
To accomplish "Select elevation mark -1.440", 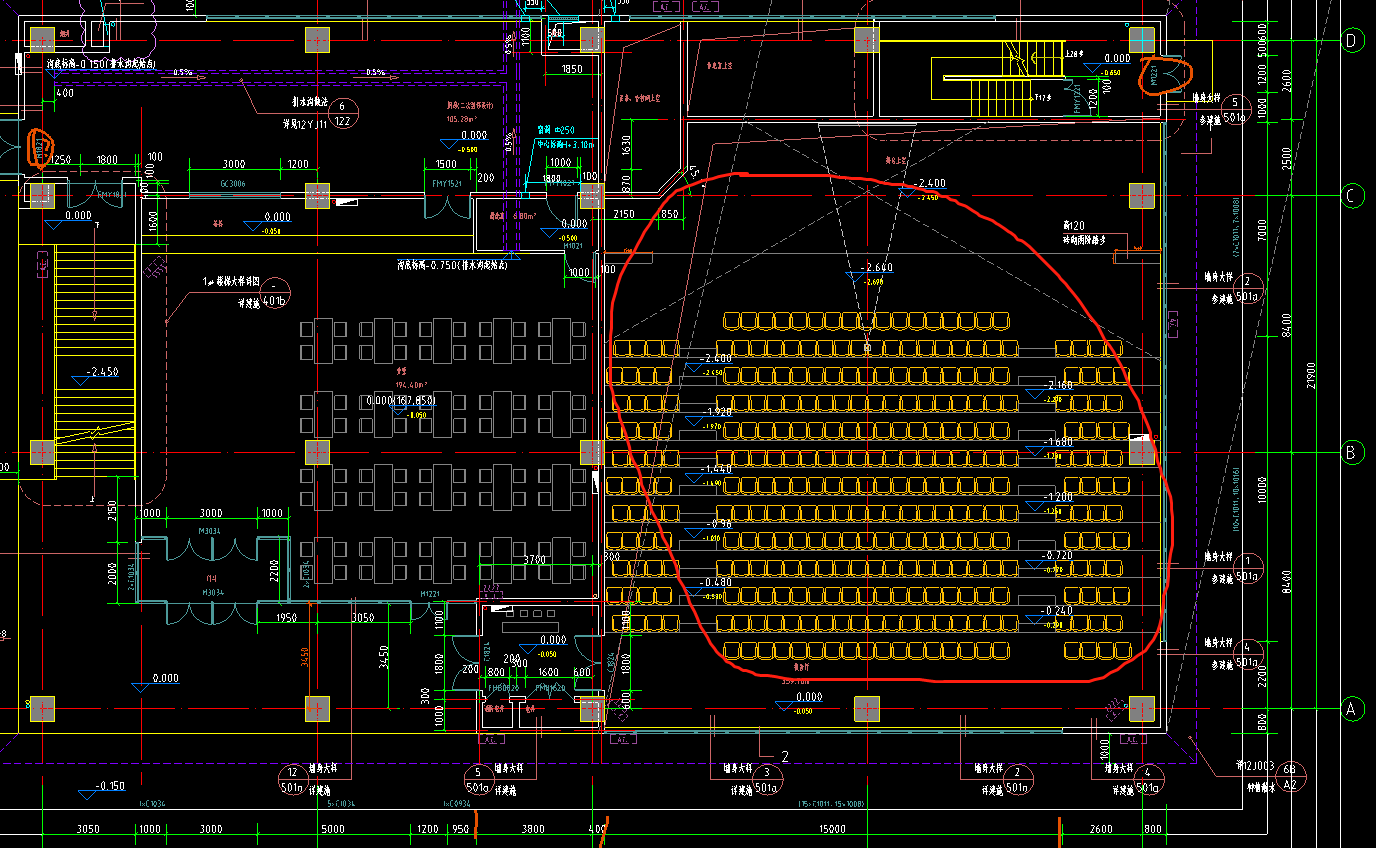I will point(717,469).
